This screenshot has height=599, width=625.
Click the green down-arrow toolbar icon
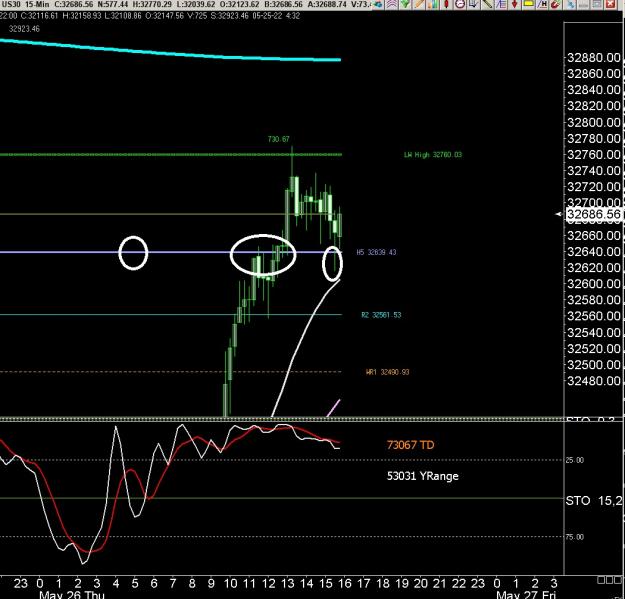[x=405, y=4]
